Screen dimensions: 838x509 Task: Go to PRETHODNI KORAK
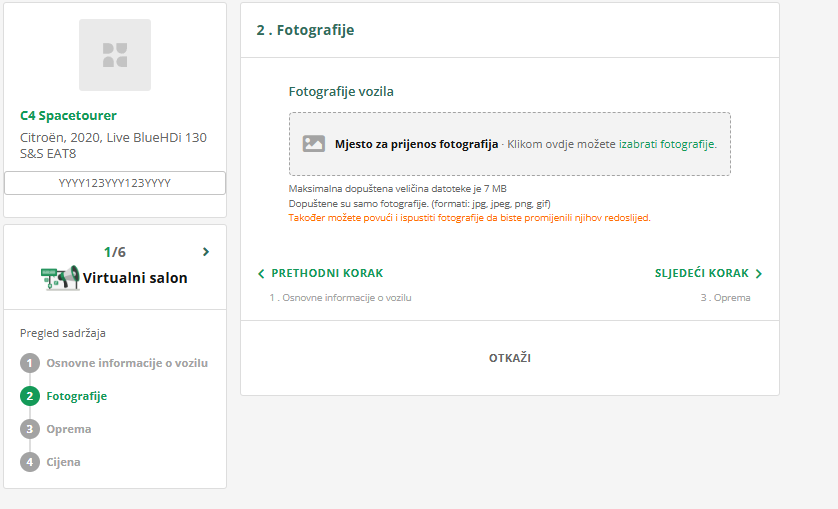point(327,273)
